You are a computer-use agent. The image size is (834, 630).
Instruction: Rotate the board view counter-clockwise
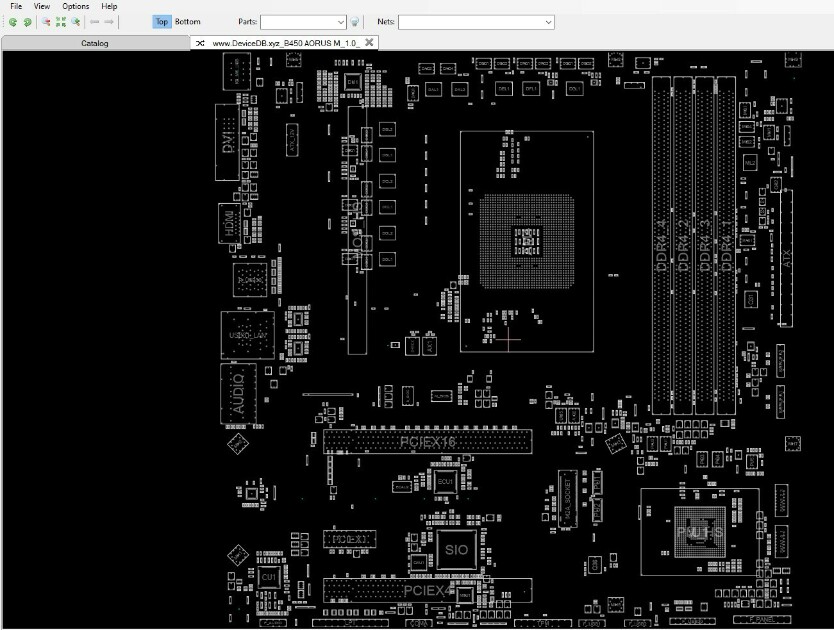click(13, 22)
